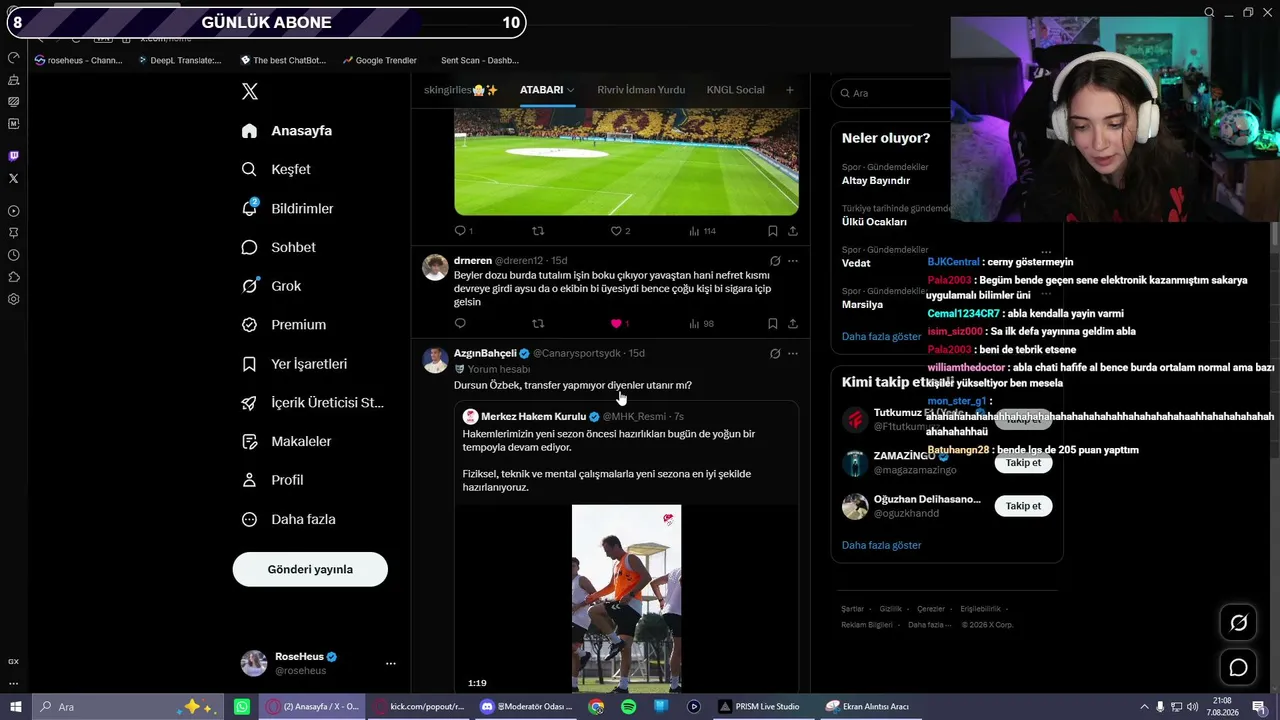
Task: Open the DeepL Translate bookmark
Action: tap(178, 60)
